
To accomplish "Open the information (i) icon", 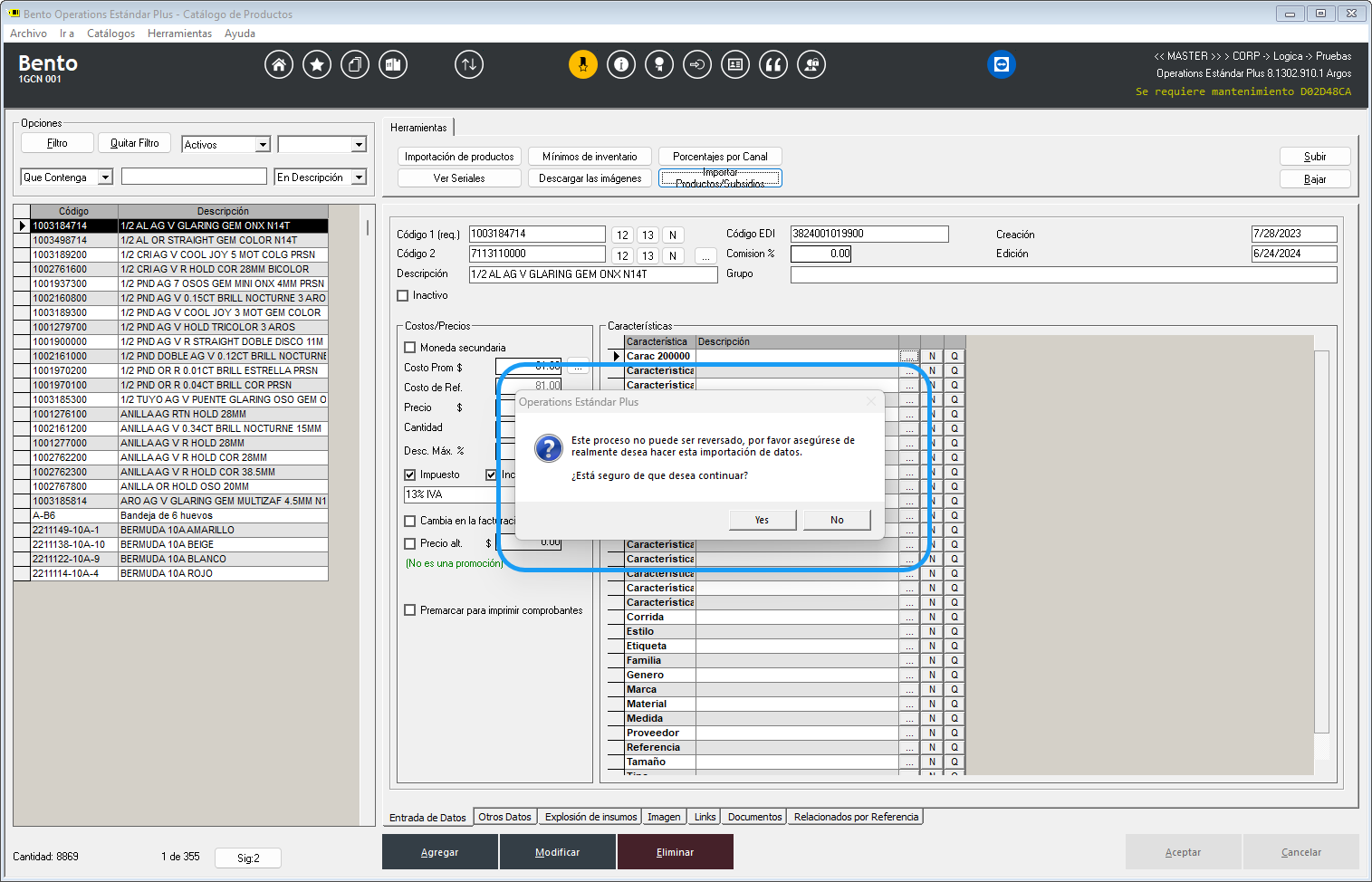I will tap(621, 64).
